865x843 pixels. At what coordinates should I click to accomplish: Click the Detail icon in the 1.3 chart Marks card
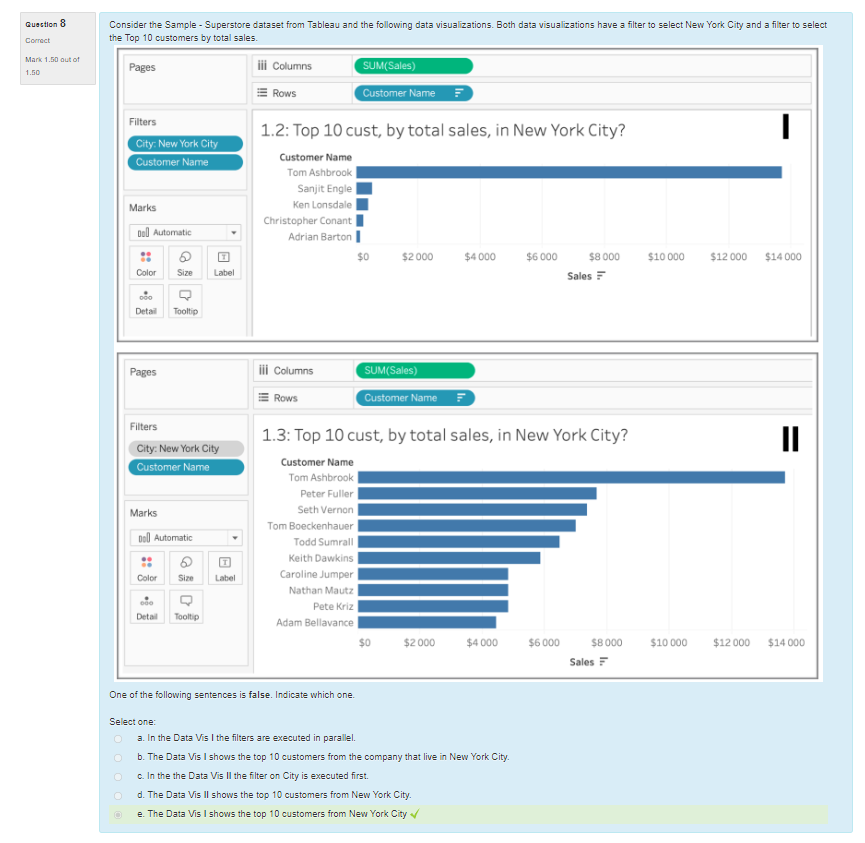click(x=146, y=601)
